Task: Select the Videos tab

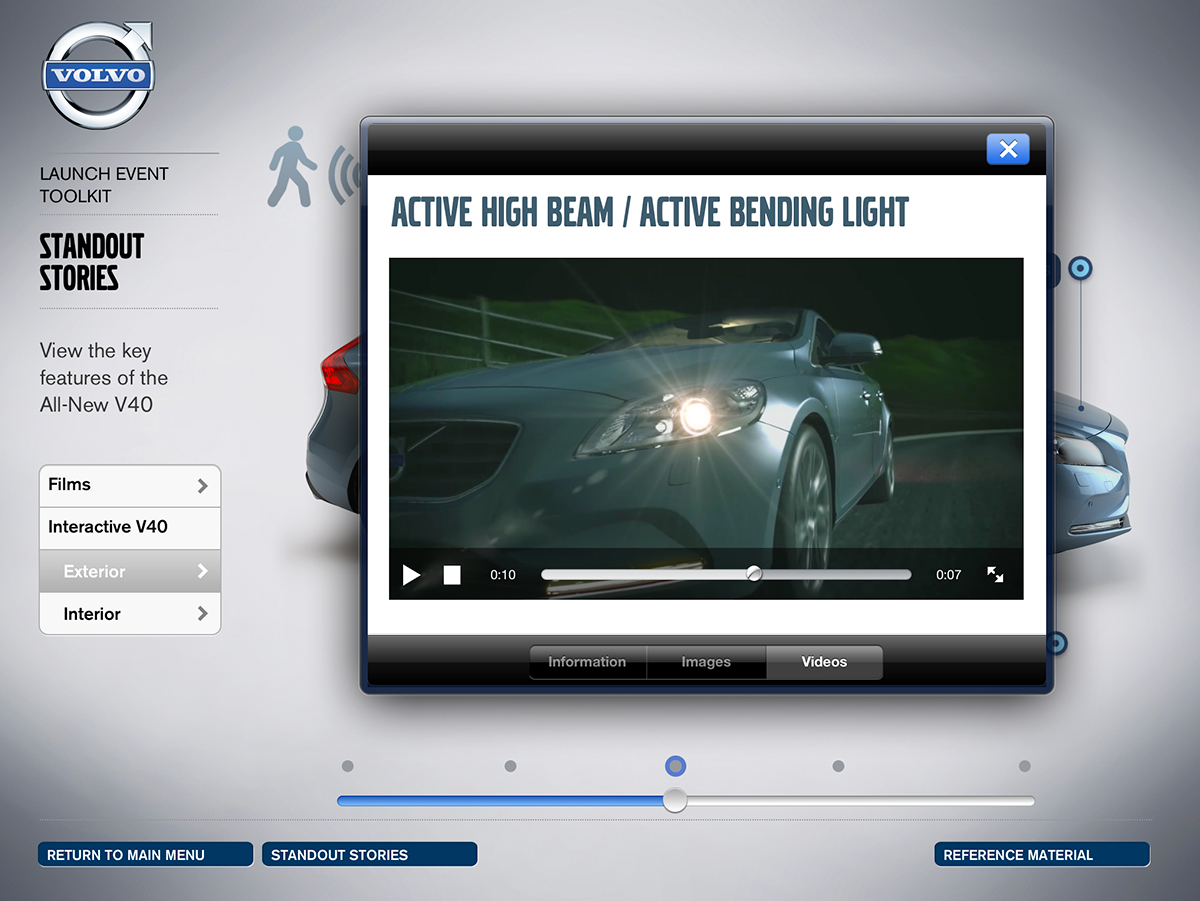Action: click(x=824, y=662)
